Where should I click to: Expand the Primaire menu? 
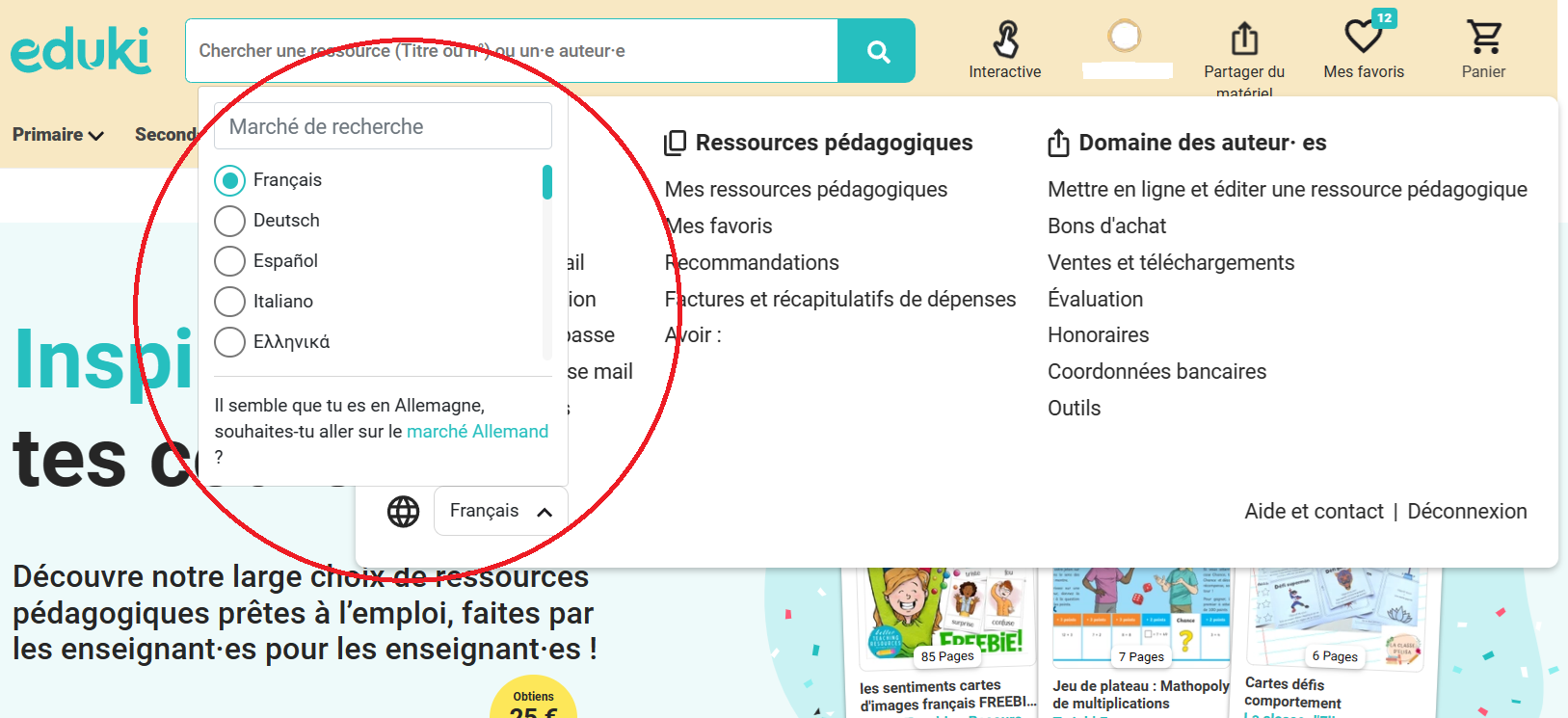point(58,135)
